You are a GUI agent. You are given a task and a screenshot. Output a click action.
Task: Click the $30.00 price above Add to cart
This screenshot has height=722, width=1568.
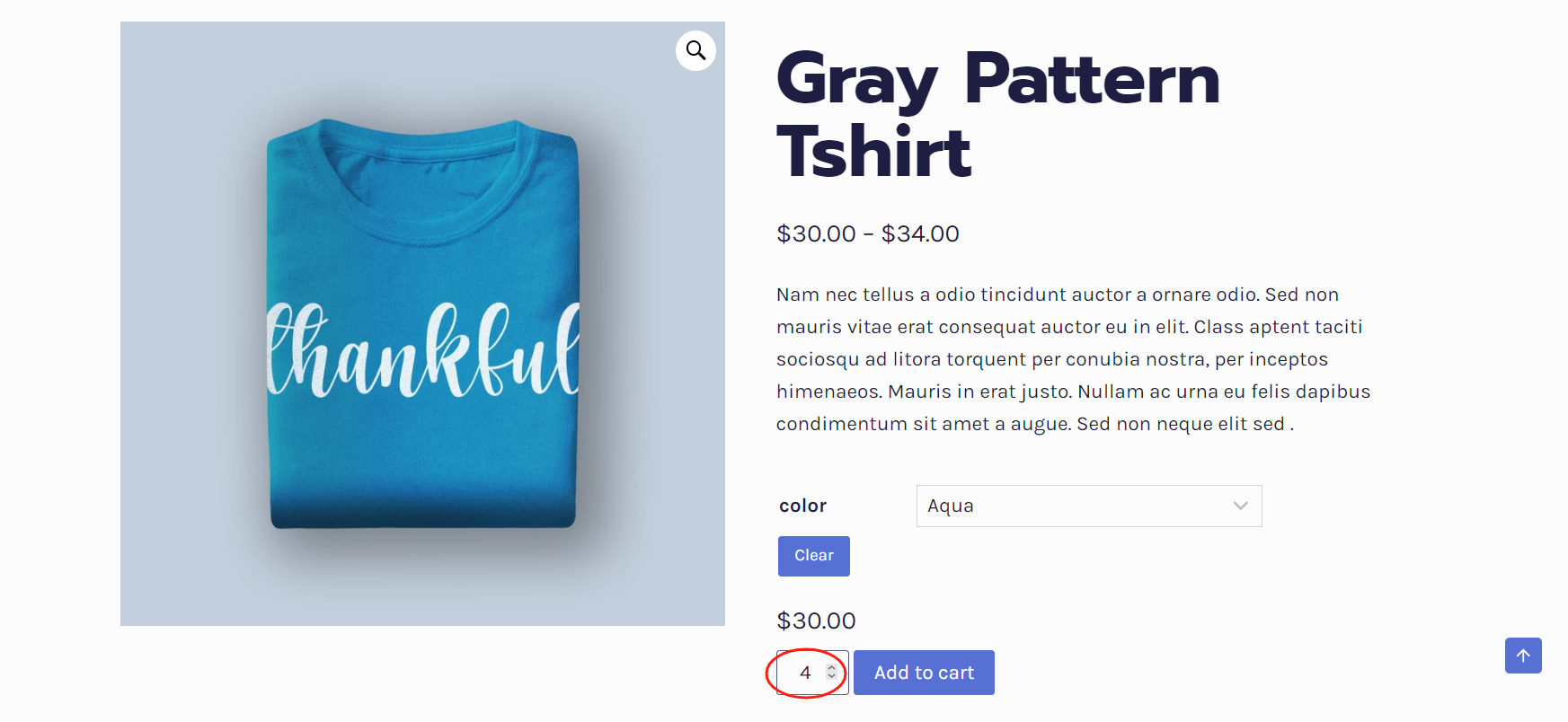816,621
